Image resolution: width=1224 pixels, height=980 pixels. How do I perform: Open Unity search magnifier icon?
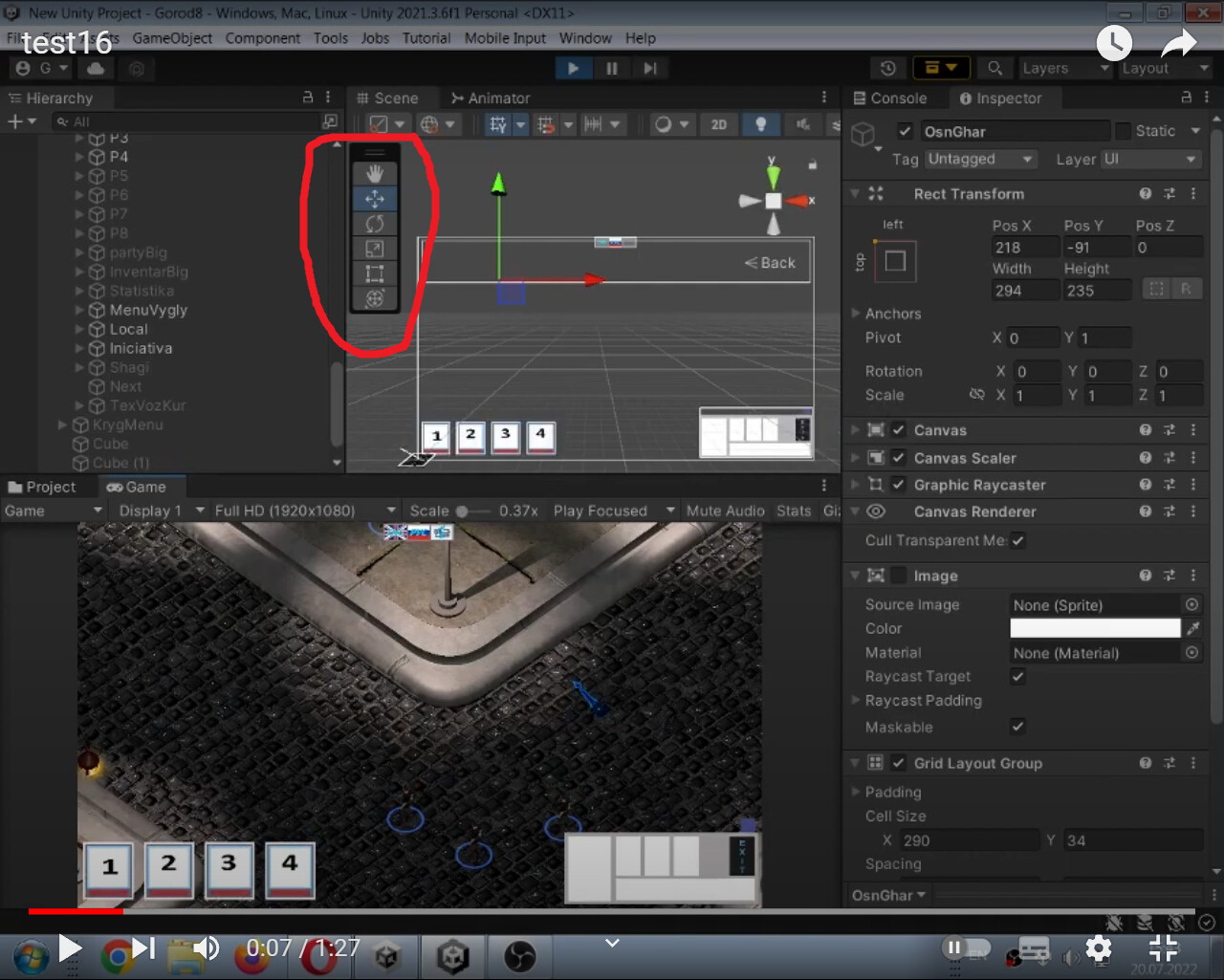point(994,68)
